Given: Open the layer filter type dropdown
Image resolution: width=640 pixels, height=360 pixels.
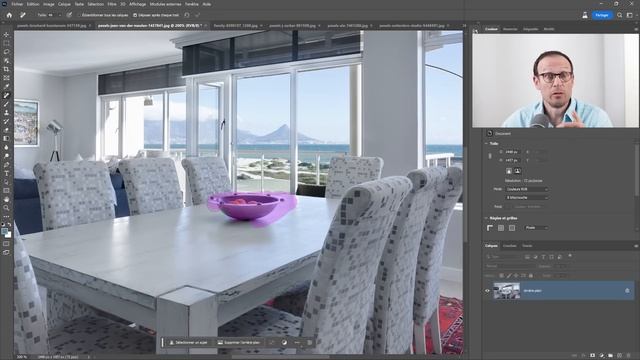Looking at the screenshot, I should click(x=504, y=257).
